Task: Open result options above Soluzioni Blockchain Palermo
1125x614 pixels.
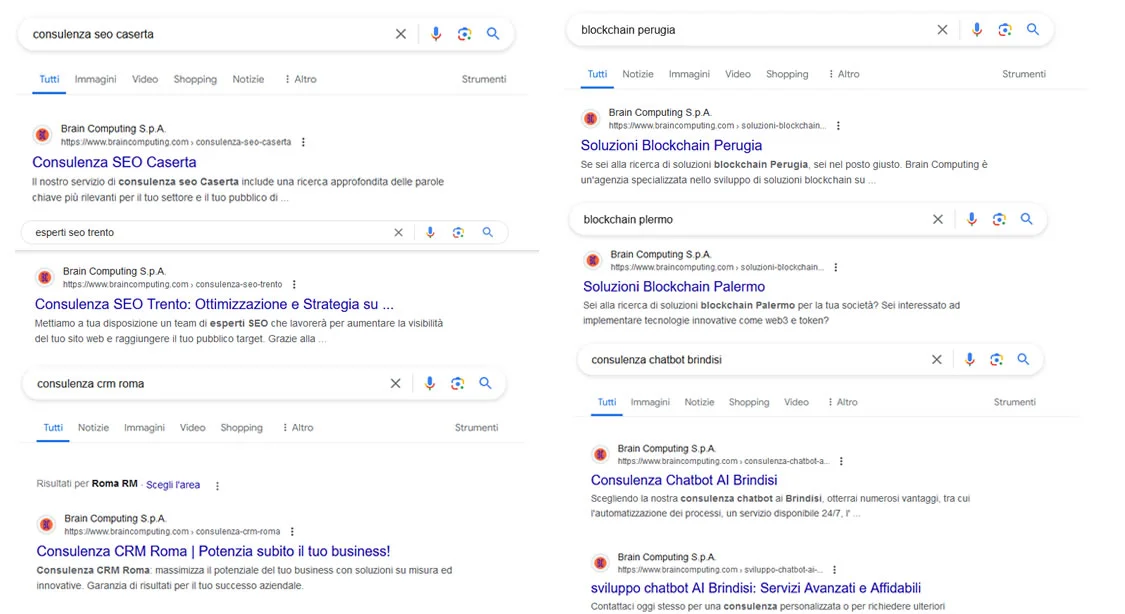Action: pyautogui.click(x=835, y=268)
